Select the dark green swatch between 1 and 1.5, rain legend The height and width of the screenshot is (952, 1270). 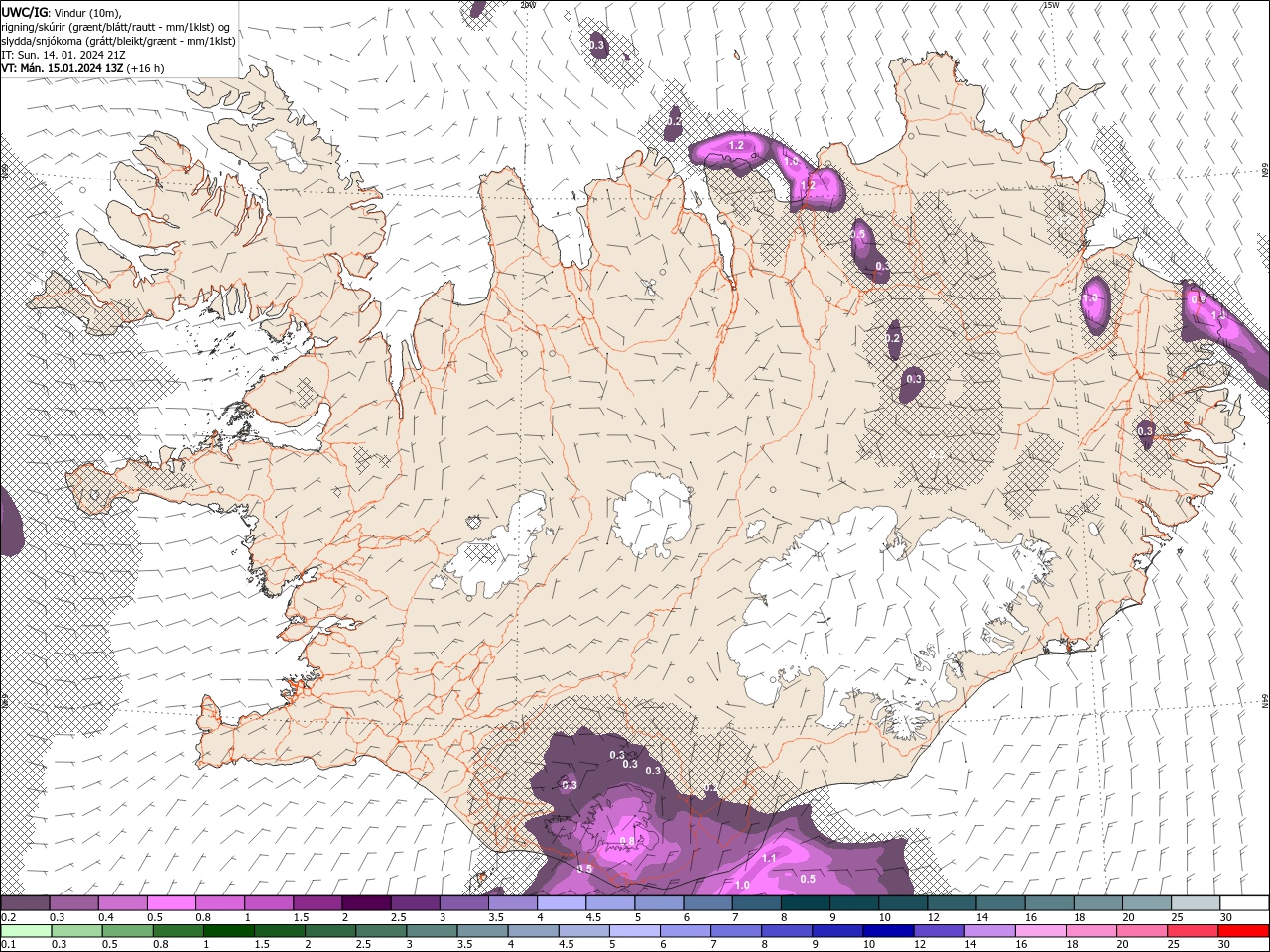227,931
